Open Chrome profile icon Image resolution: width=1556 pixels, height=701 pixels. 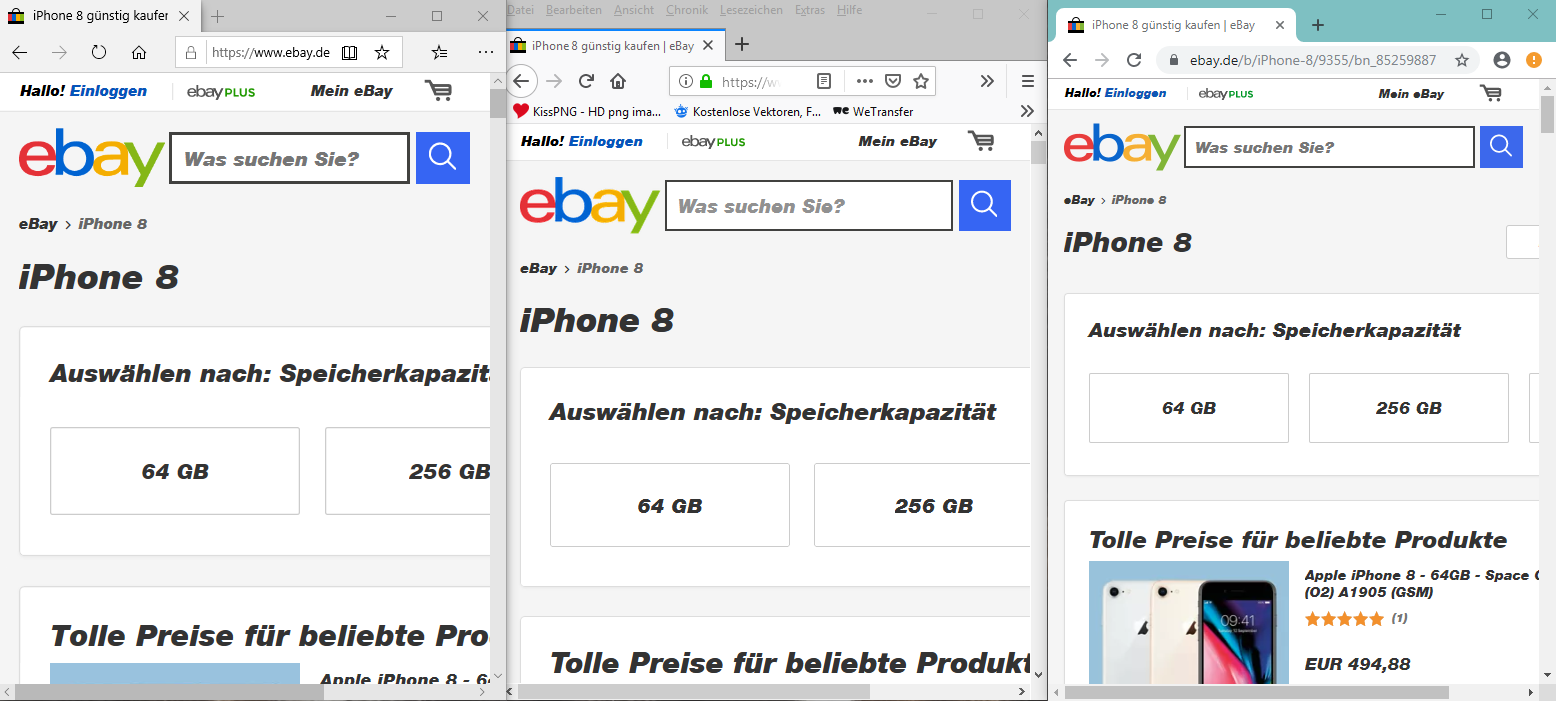point(1501,60)
